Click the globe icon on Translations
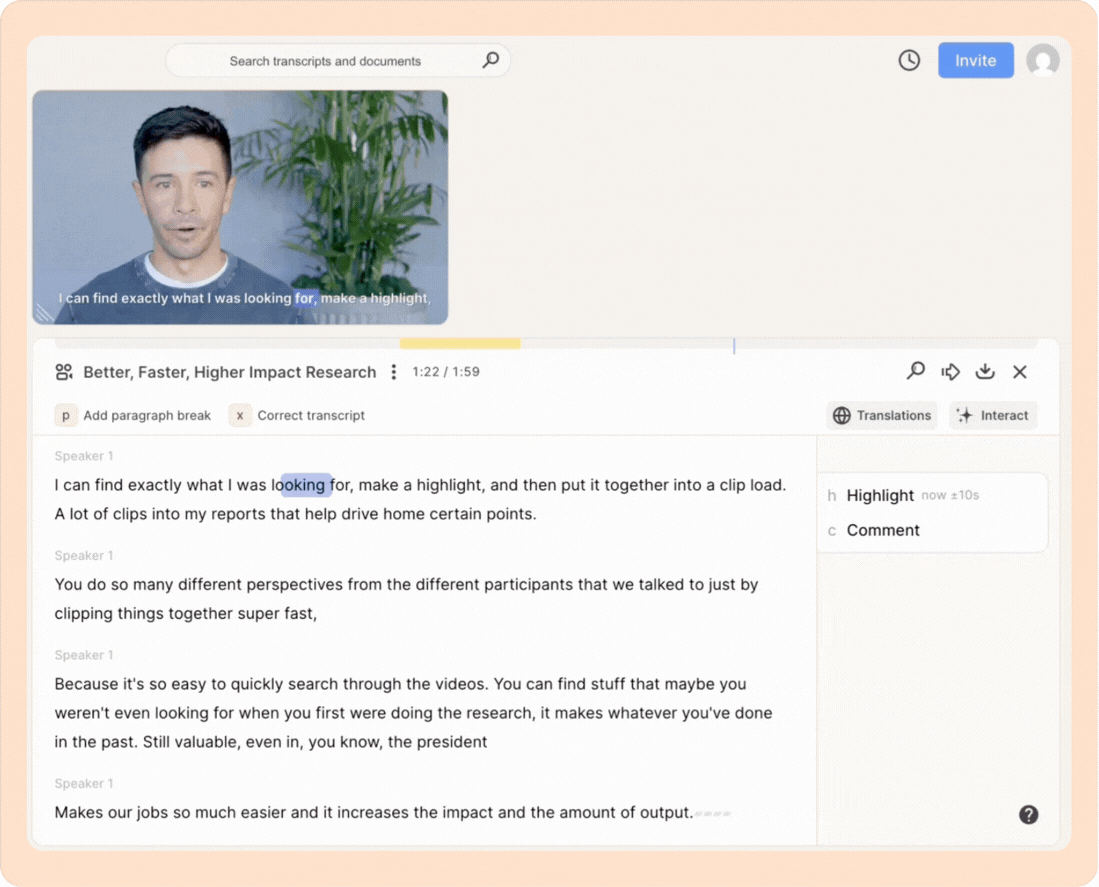 [843, 415]
